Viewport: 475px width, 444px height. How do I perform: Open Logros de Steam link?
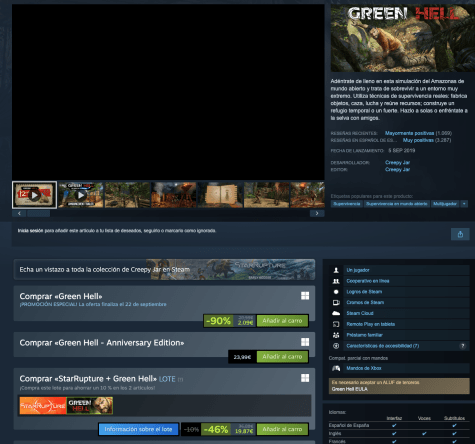pos(364,292)
